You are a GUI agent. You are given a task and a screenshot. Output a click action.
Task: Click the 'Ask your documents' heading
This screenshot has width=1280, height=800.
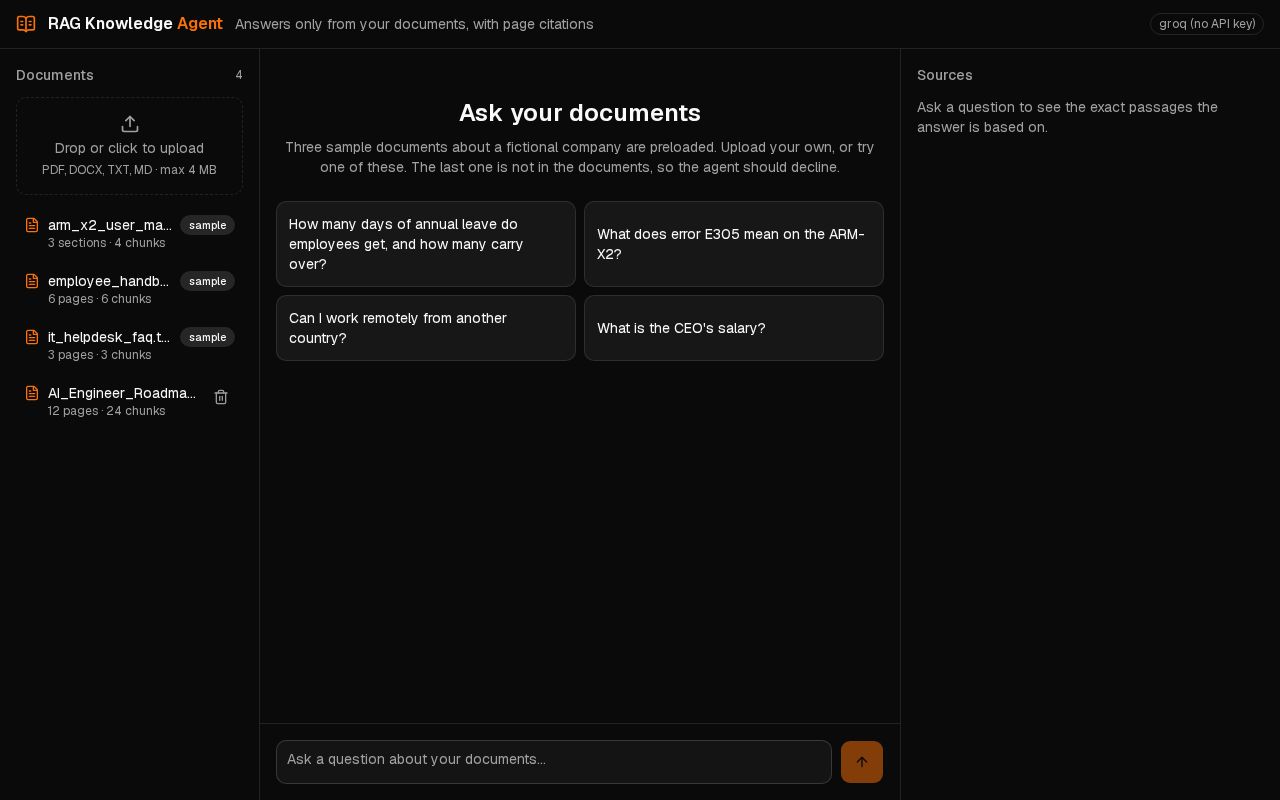(580, 113)
